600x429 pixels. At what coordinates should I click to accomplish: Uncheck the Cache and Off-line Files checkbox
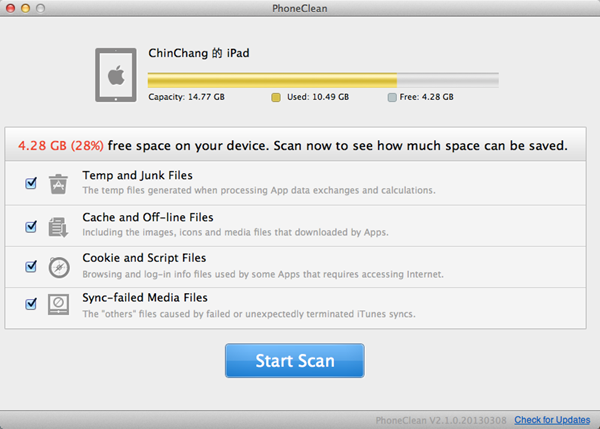pyautogui.click(x=31, y=227)
